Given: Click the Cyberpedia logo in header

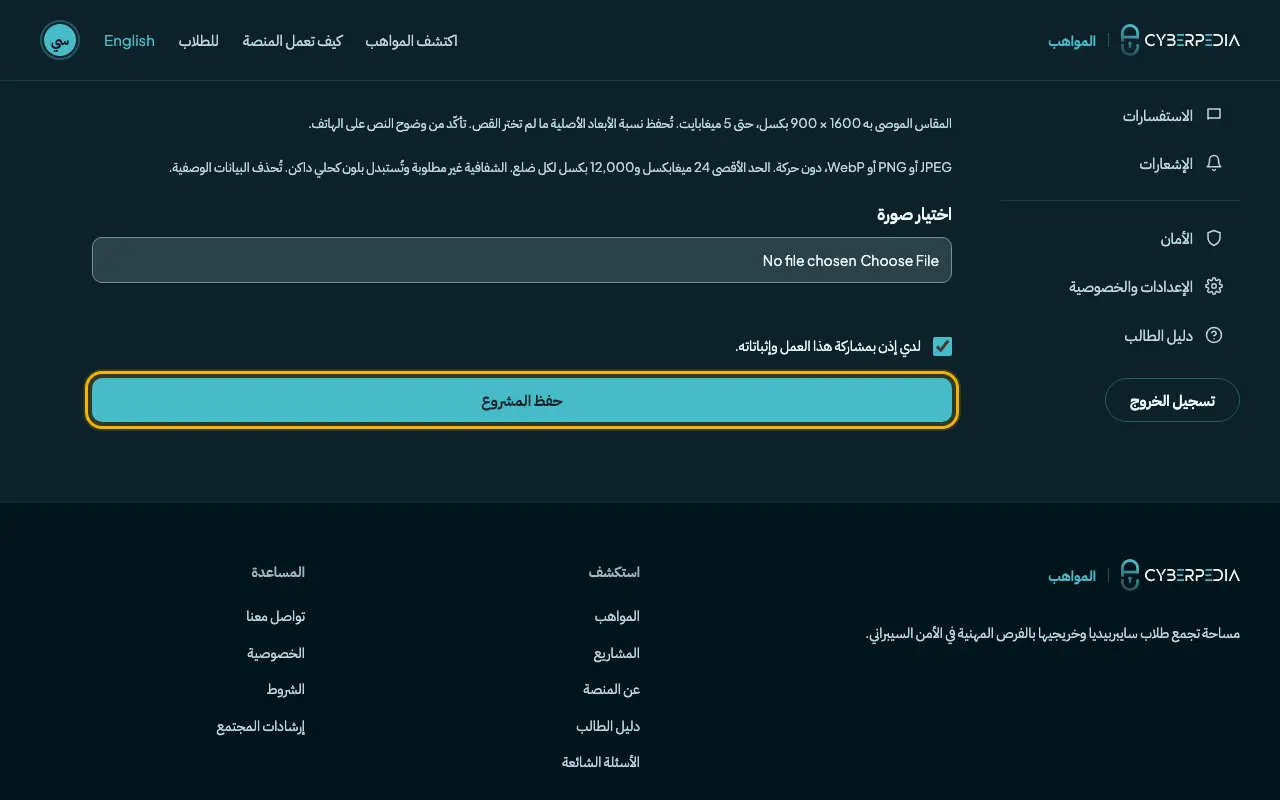Looking at the screenshot, I should pyautogui.click(x=1179, y=40).
